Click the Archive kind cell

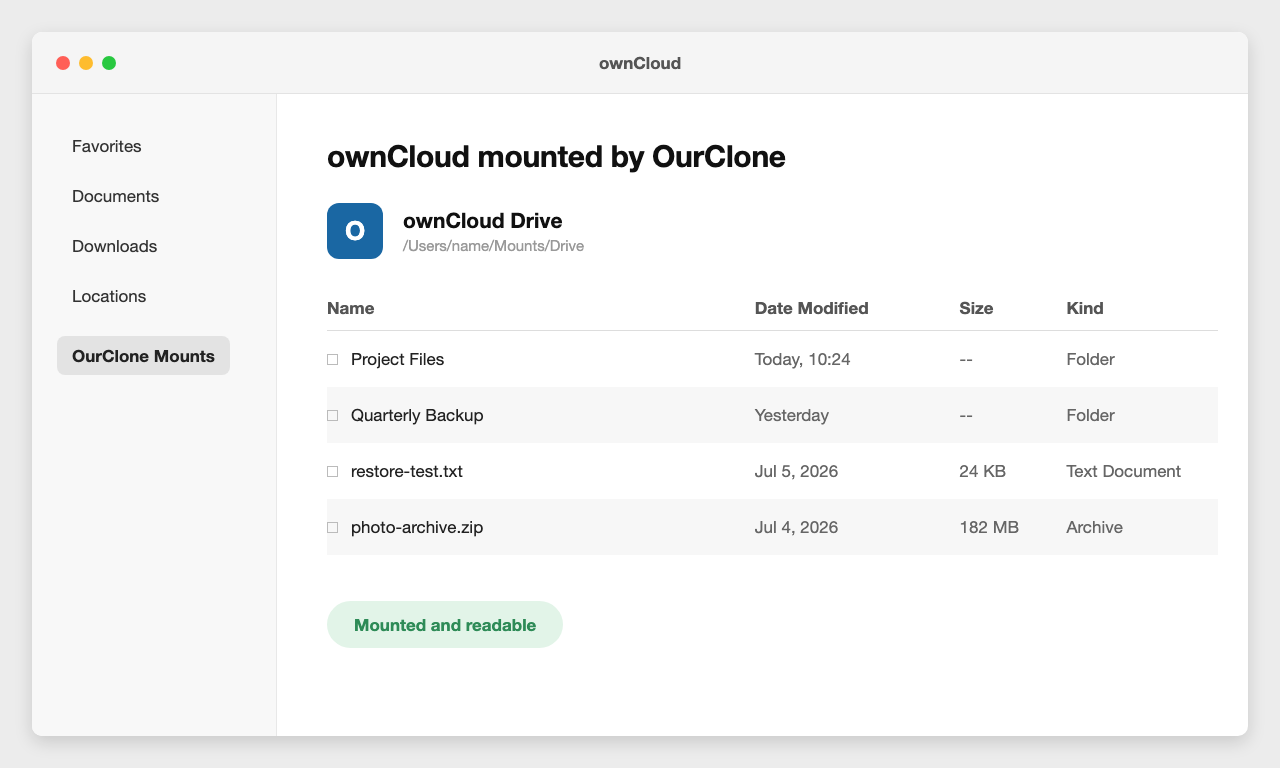click(1095, 527)
